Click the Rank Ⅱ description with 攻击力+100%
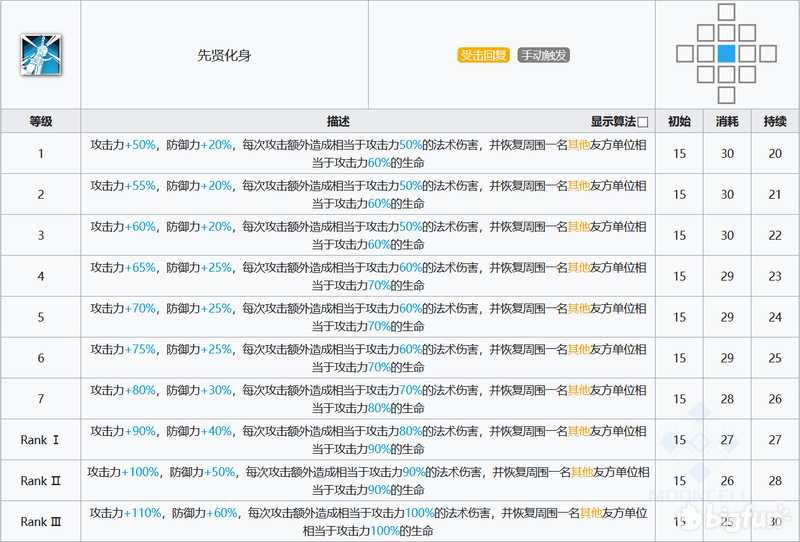This screenshot has height=542, width=800. (368, 481)
